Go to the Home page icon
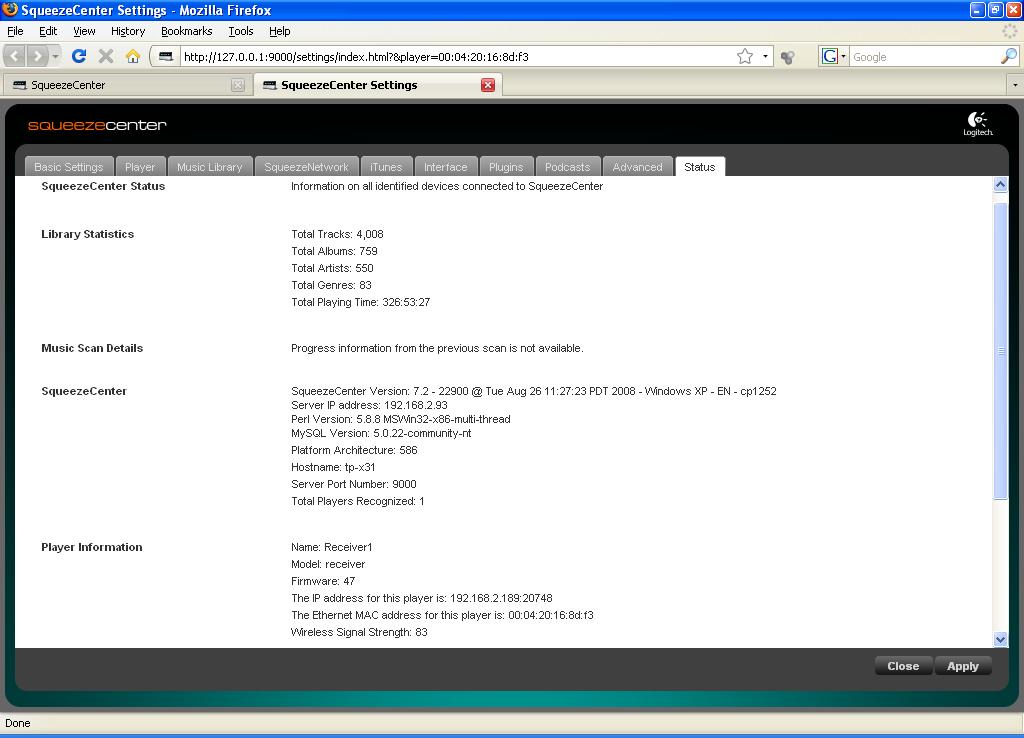1024x738 pixels. (x=132, y=57)
